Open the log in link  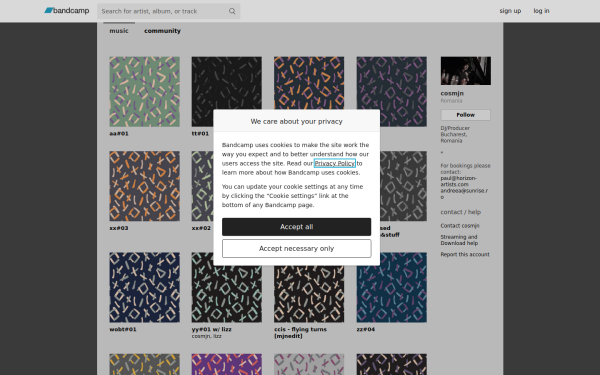pos(541,11)
